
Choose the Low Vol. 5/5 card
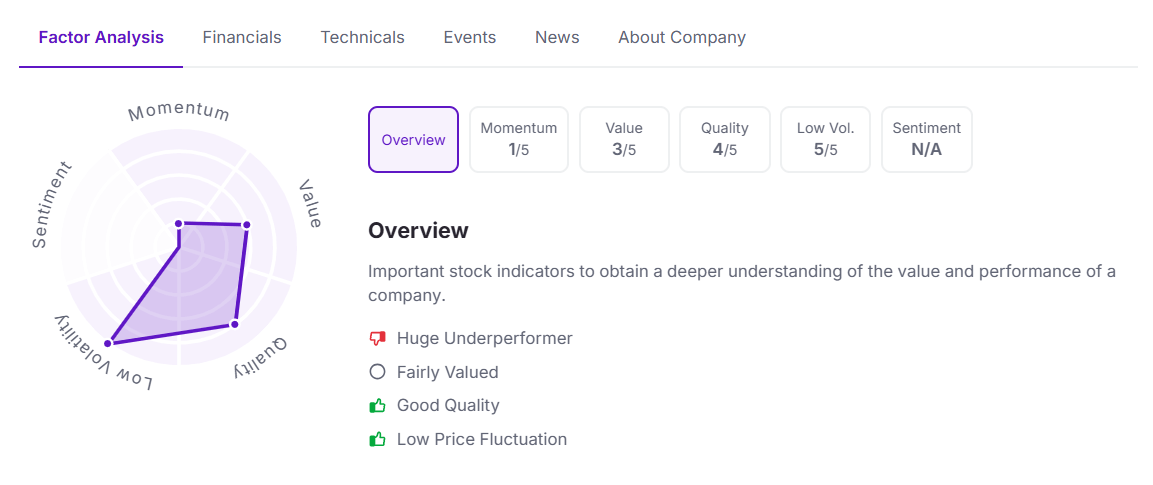825,140
